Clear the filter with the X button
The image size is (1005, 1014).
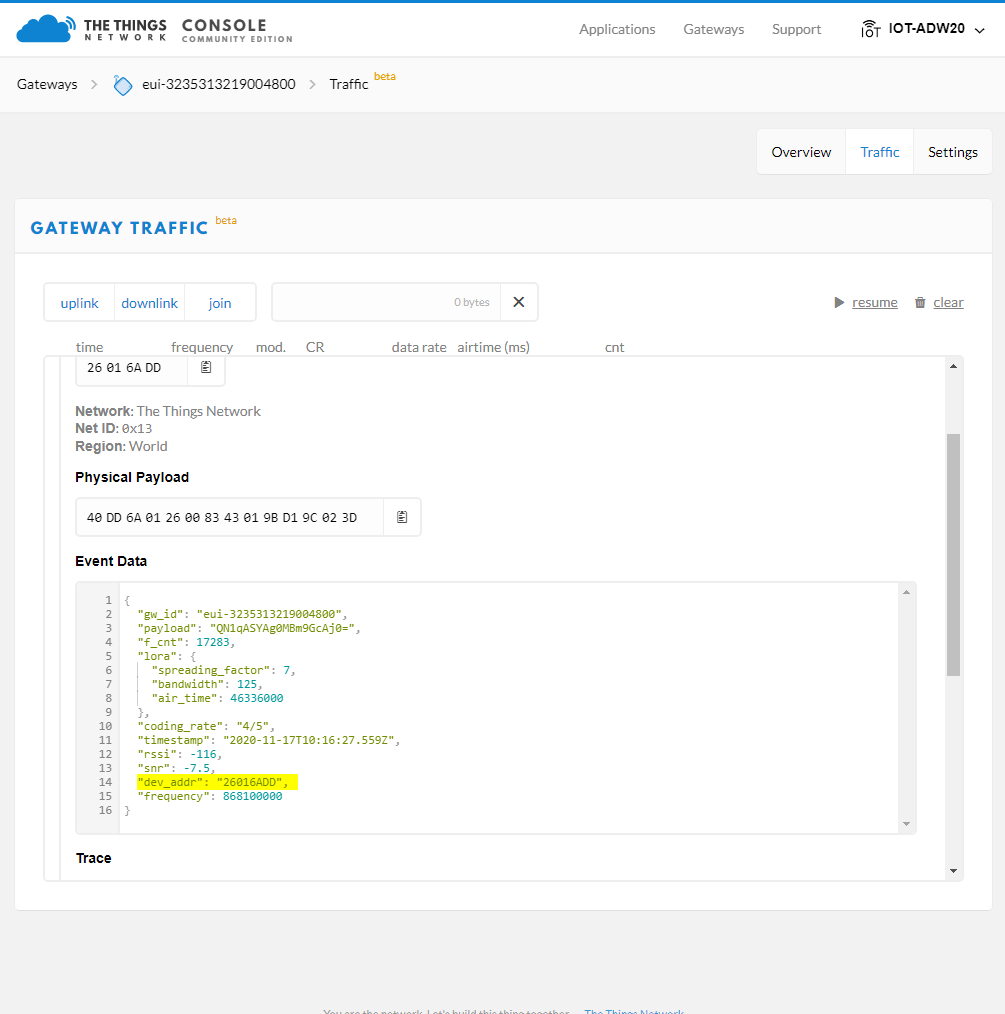(x=519, y=302)
